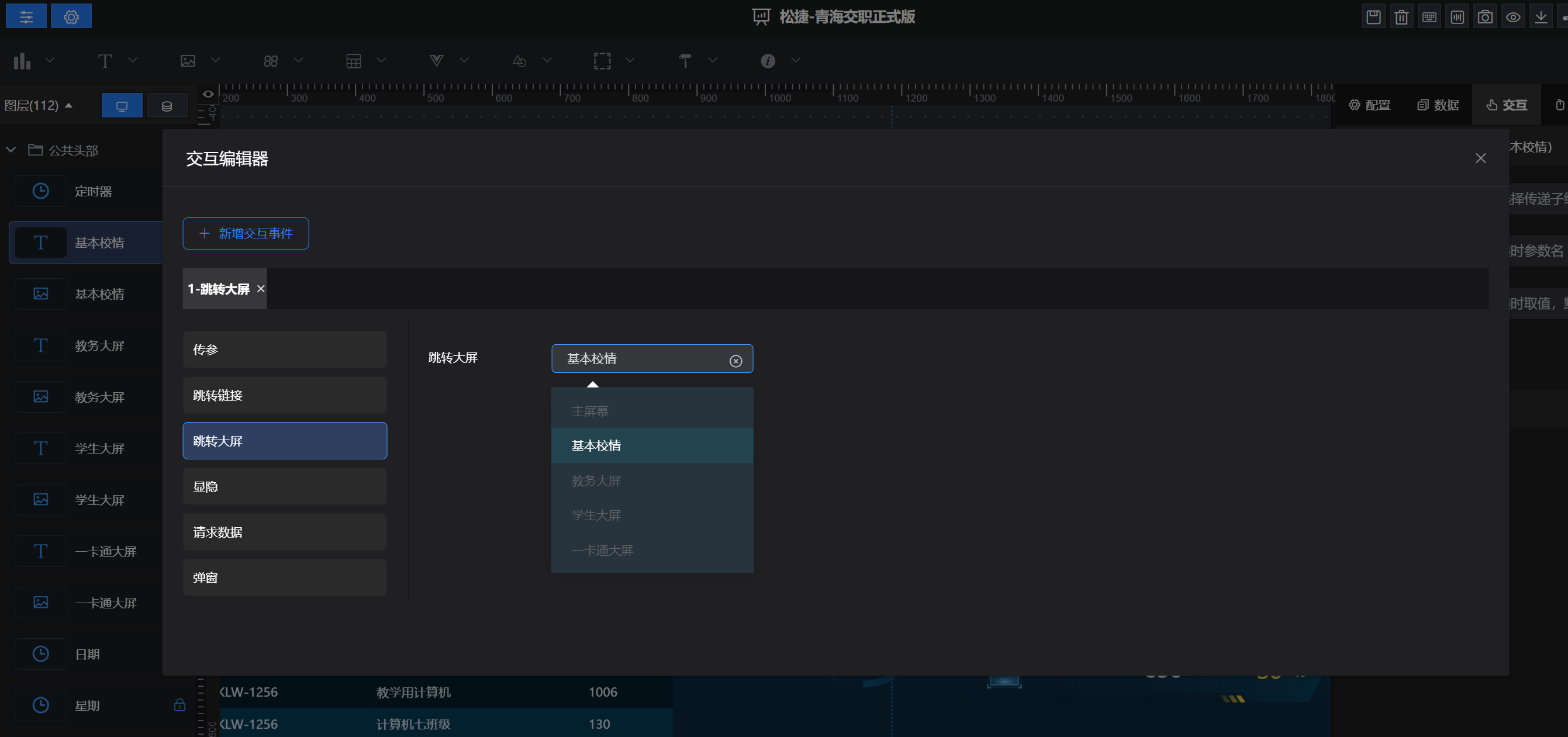Choose the 显隐 interaction type
This screenshot has height=737, width=1568.
tap(285, 487)
